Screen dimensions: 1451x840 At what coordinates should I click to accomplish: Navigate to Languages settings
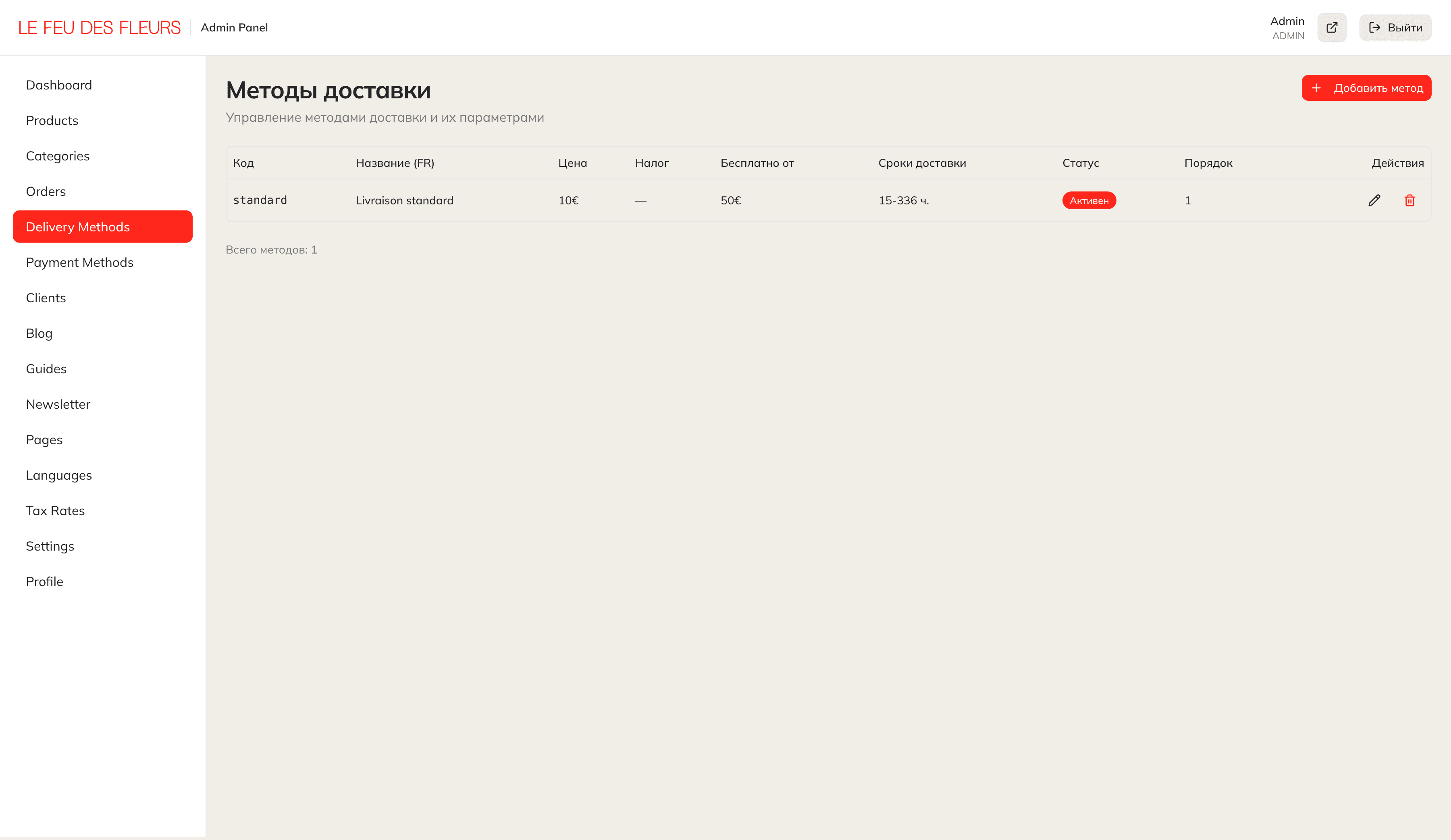coord(59,475)
